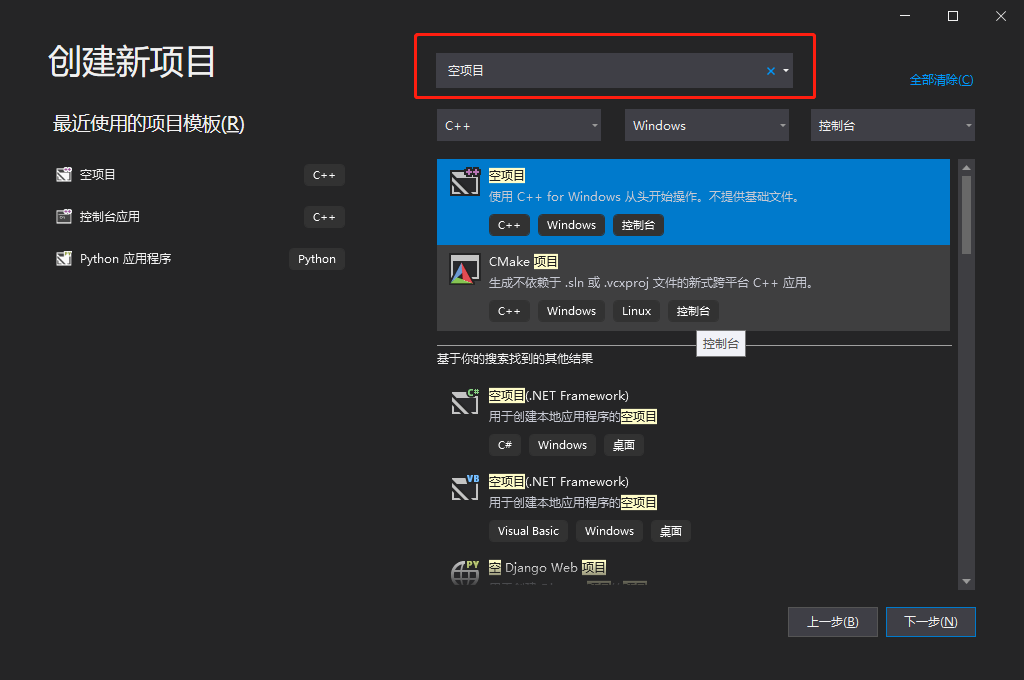Click the 控制台 tag on the CMake template
The image size is (1024, 680).
[693, 311]
